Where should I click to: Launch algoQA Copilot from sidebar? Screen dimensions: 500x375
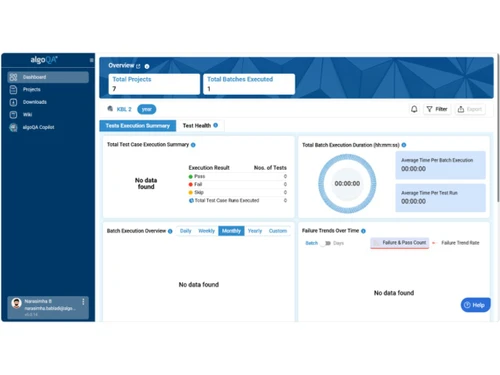(x=48, y=127)
